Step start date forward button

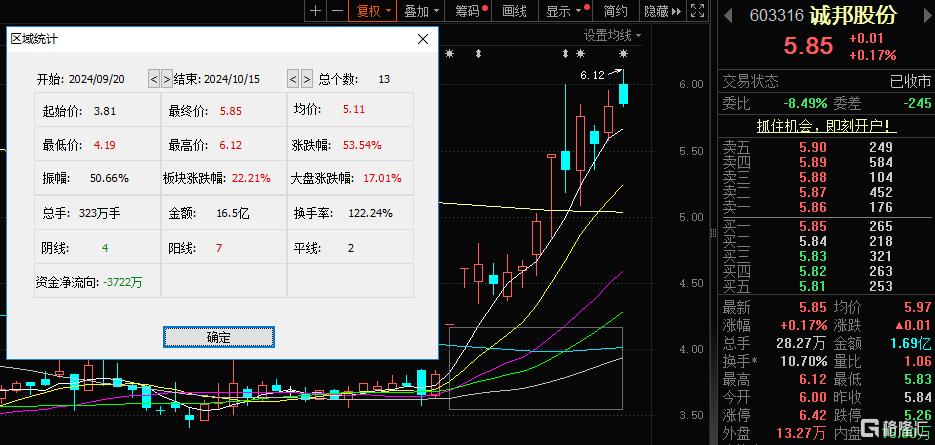(x=167, y=79)
